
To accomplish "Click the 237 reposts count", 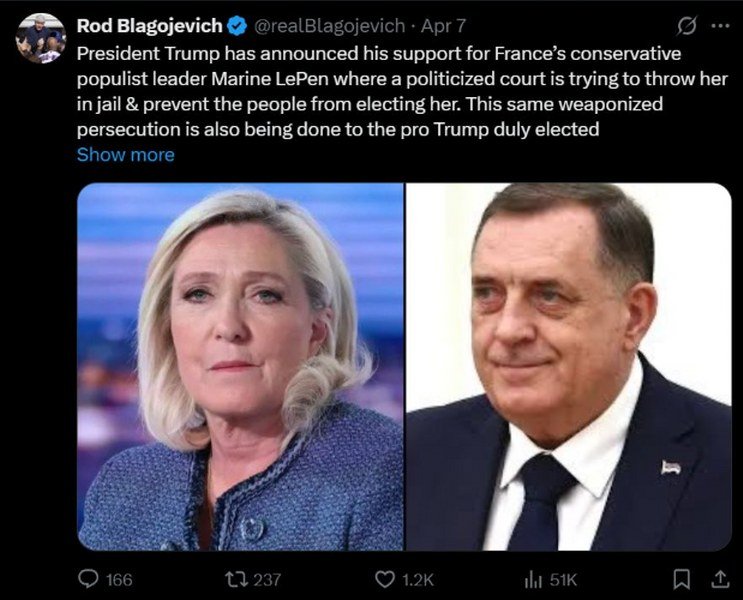I will click(x=267, y=580).
